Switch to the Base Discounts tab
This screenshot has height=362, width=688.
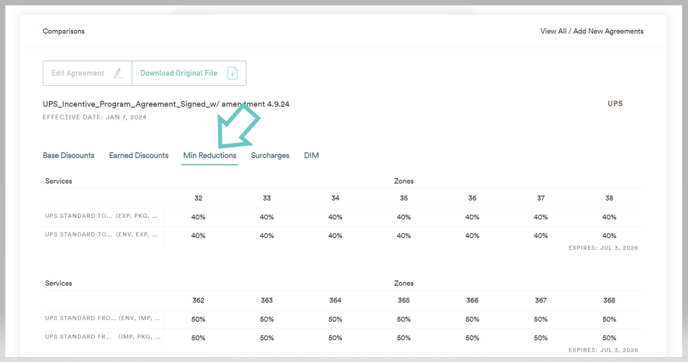68,155
